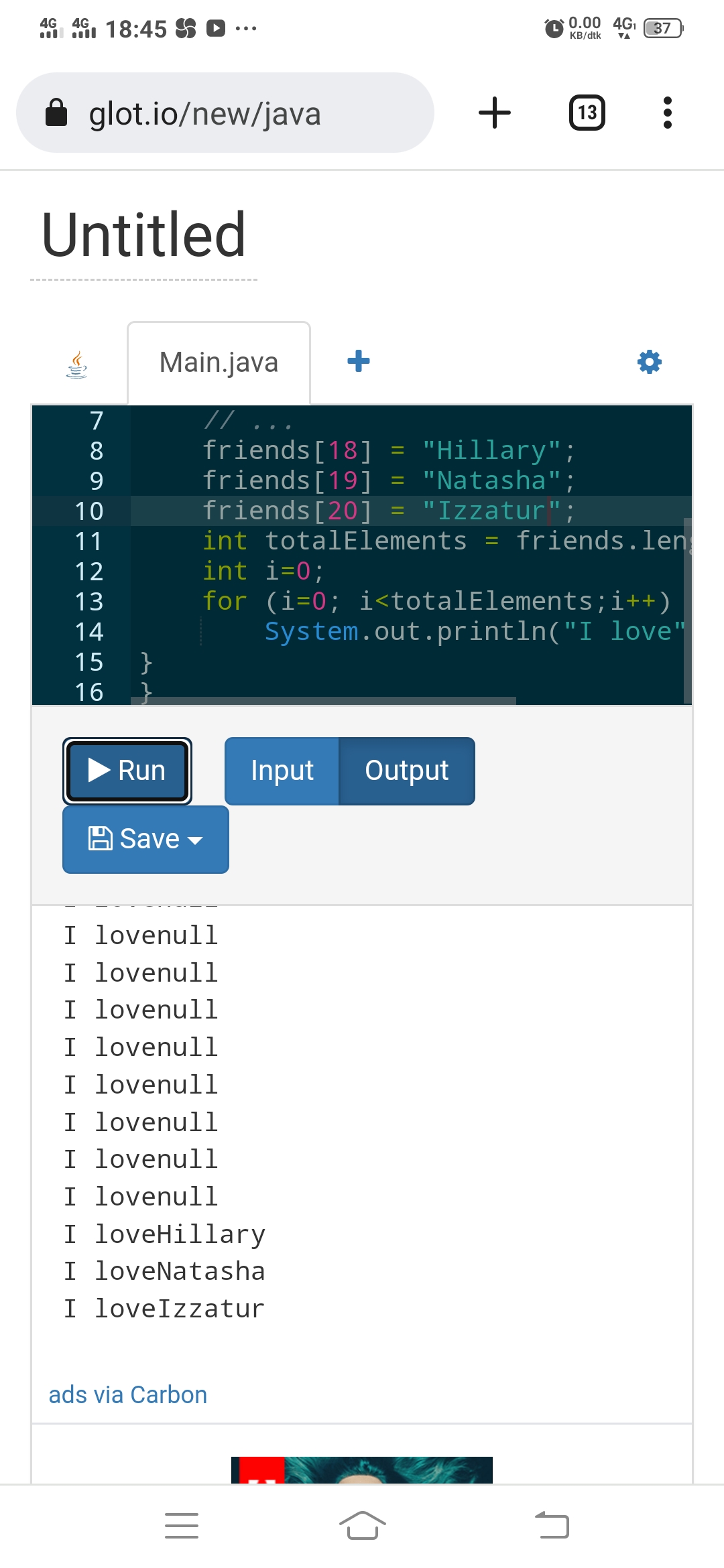
Task: Click the Java language icon
Action: tap(78, 364)
